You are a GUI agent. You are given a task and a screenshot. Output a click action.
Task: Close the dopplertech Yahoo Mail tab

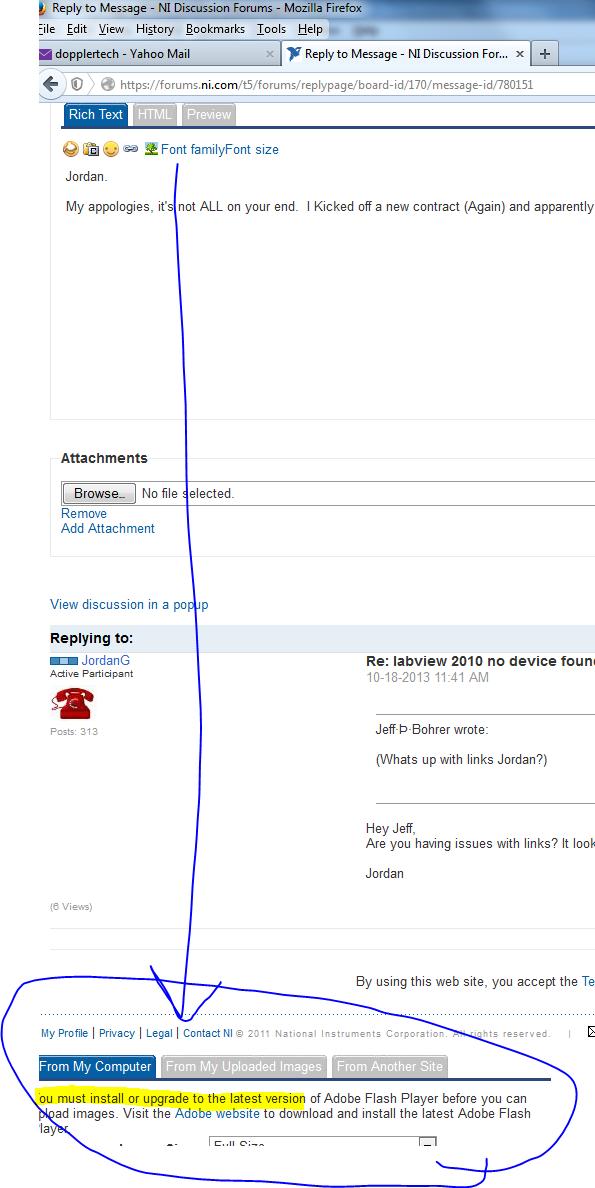point(270,54)
